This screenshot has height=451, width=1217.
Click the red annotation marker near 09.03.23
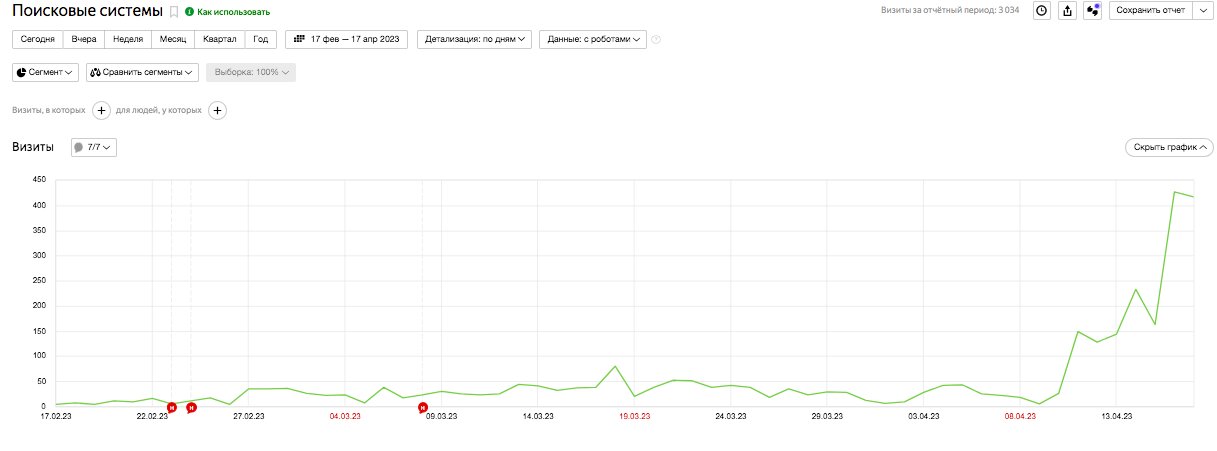(423, 407)
